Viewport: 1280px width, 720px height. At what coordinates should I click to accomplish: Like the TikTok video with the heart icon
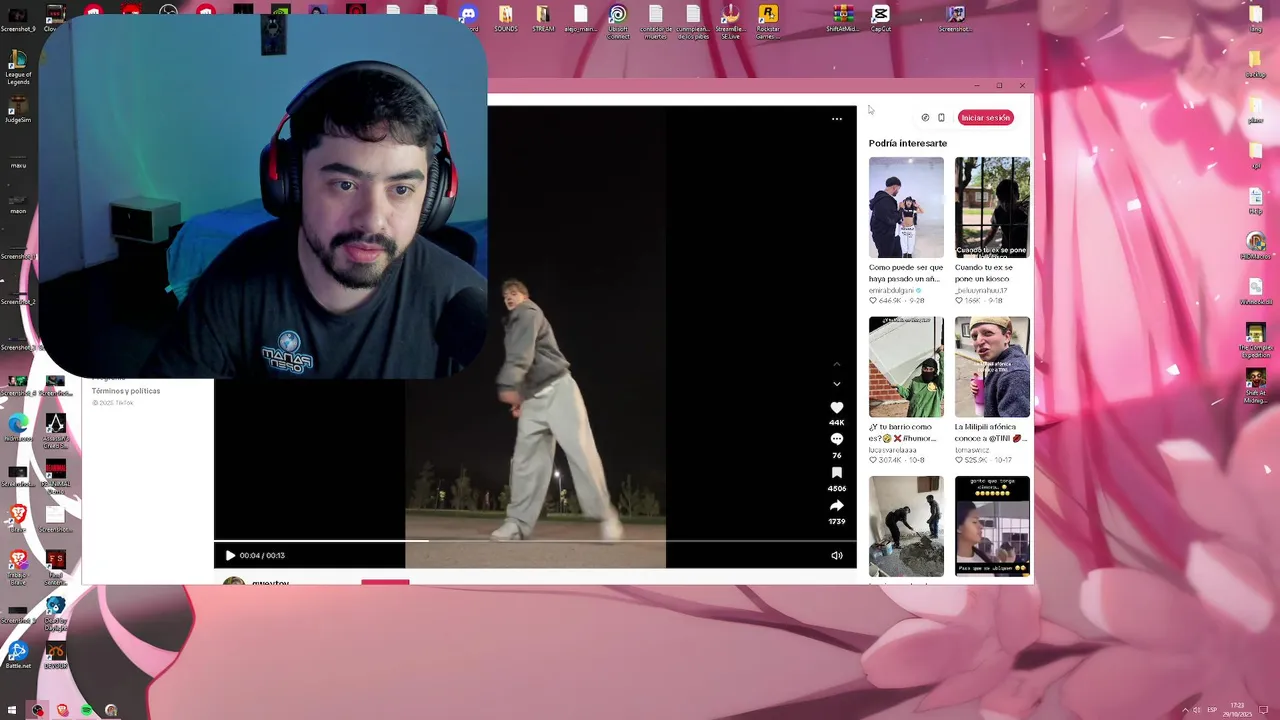point(837,408)
